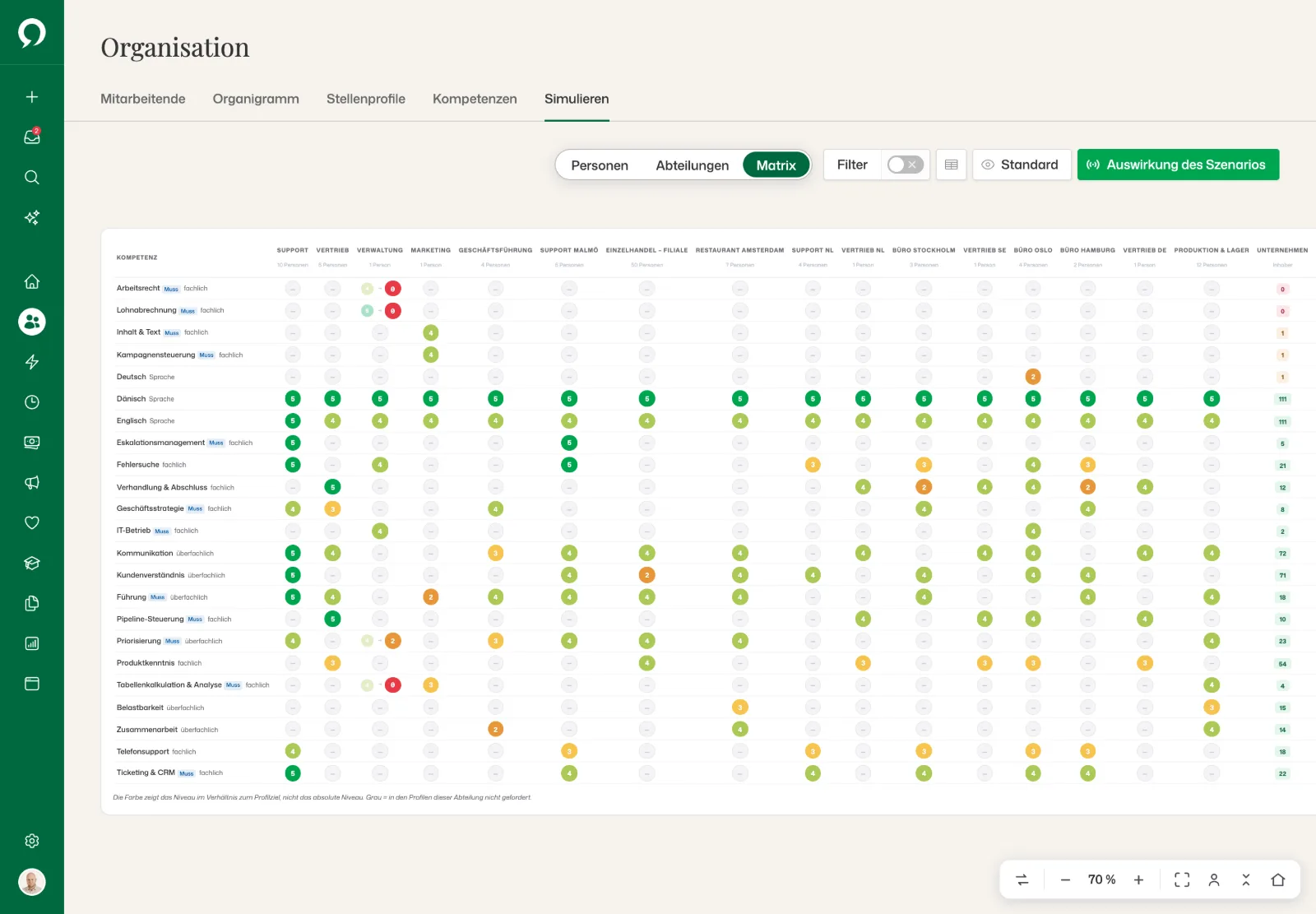
Task: Open the lightning bolt icon
Action: [x=32, y=362]
